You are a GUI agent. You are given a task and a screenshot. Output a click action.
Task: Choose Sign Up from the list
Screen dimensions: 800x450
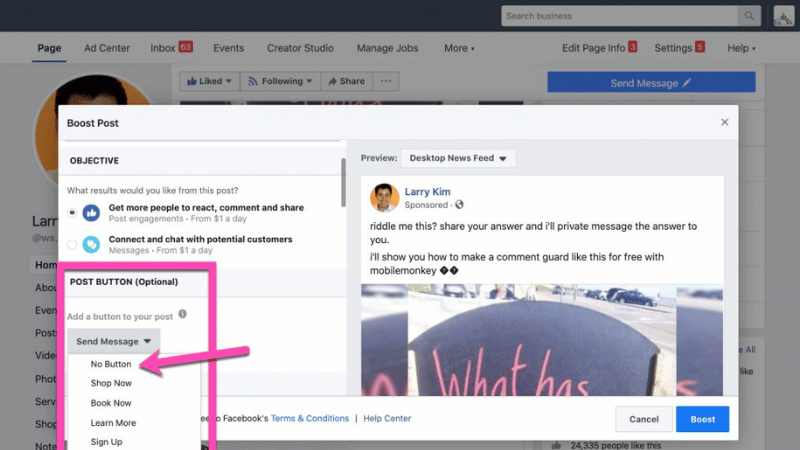(x=106, y=442)
